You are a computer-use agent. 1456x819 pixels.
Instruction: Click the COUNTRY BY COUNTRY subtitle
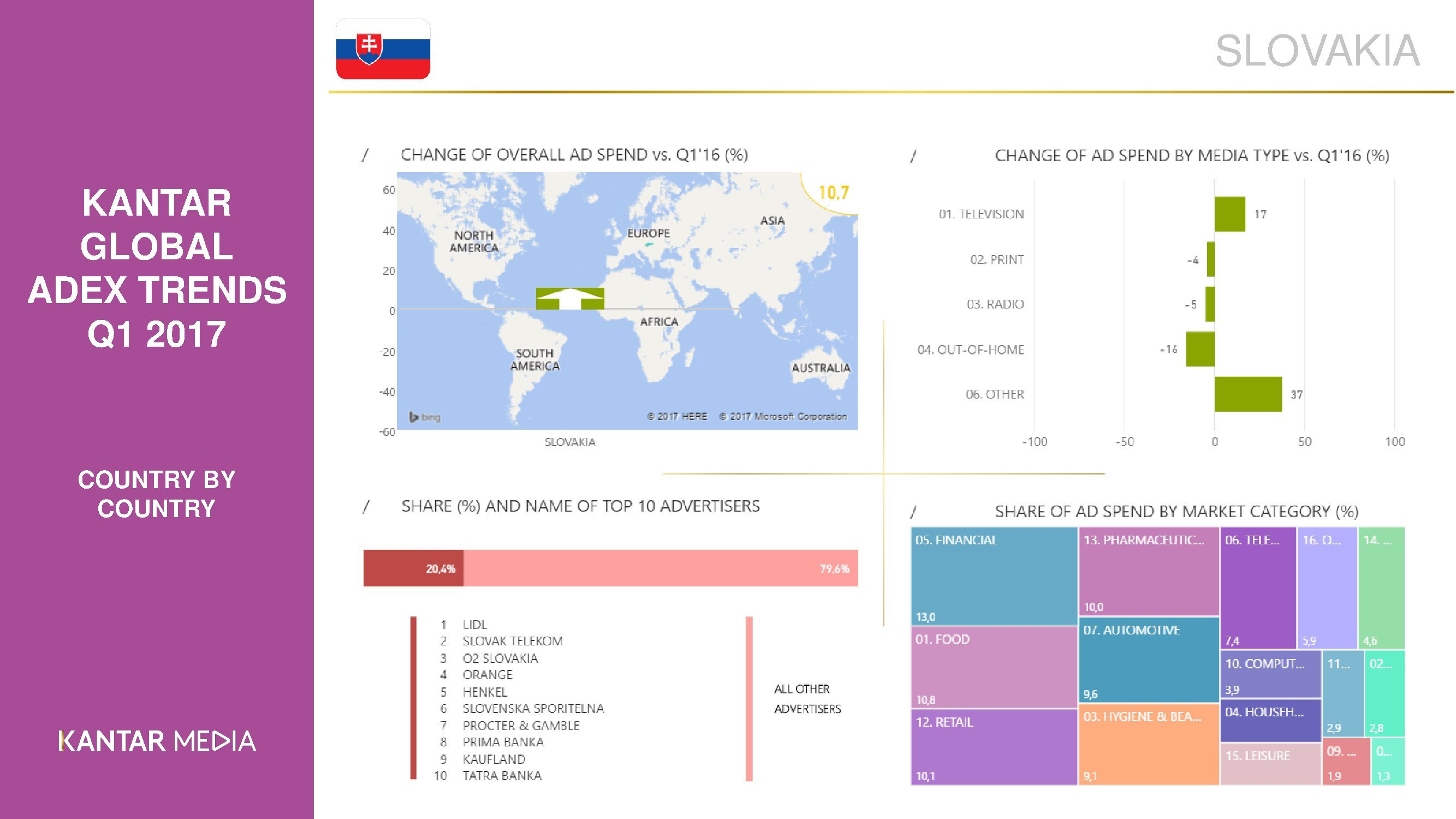click(157, 494)
